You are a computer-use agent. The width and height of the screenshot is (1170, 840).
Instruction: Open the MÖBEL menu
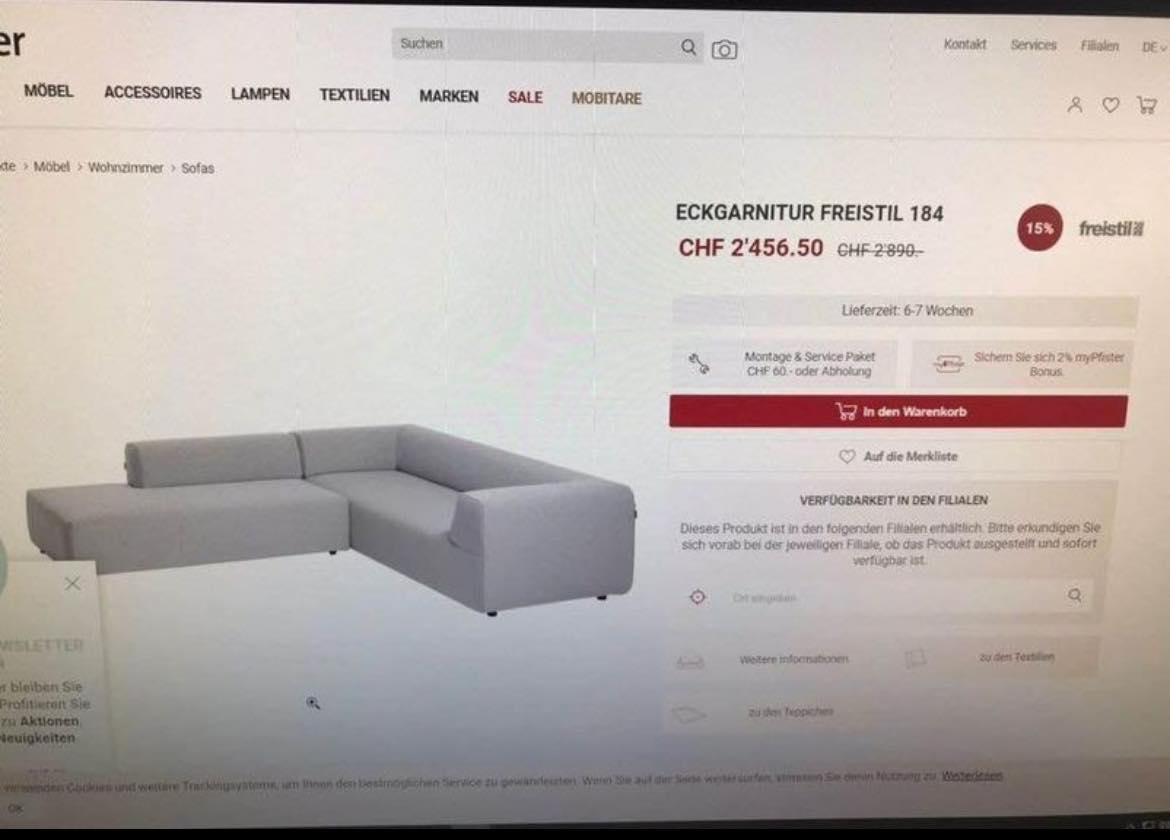[49, 91]
